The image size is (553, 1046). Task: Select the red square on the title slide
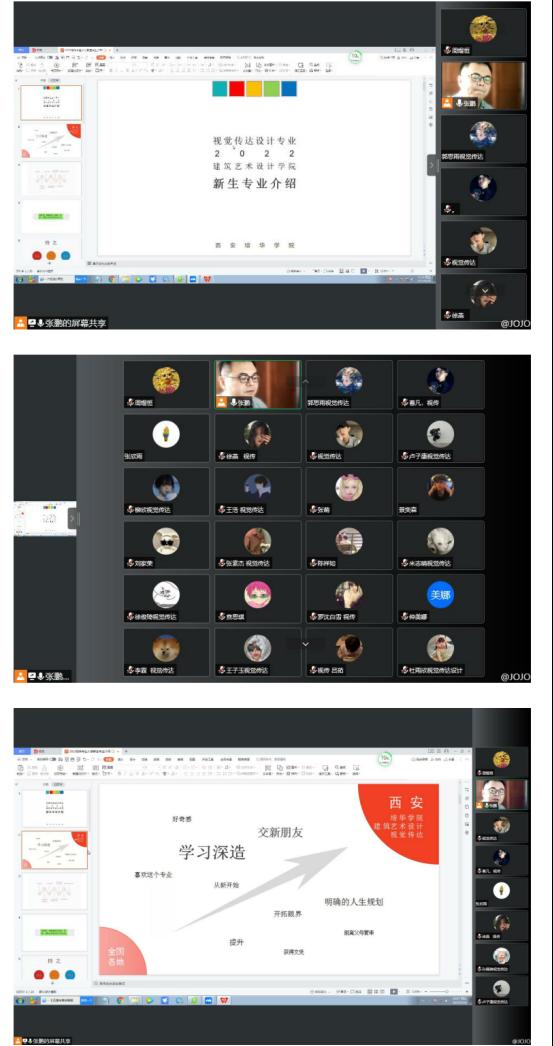tap(237, 89)
